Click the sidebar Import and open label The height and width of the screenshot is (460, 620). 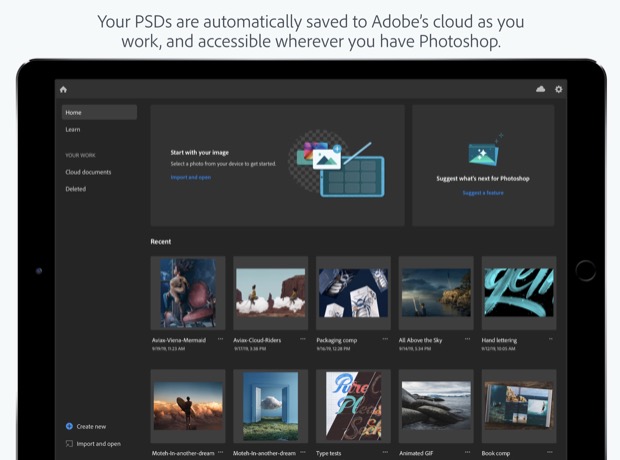tap(98, 444)
